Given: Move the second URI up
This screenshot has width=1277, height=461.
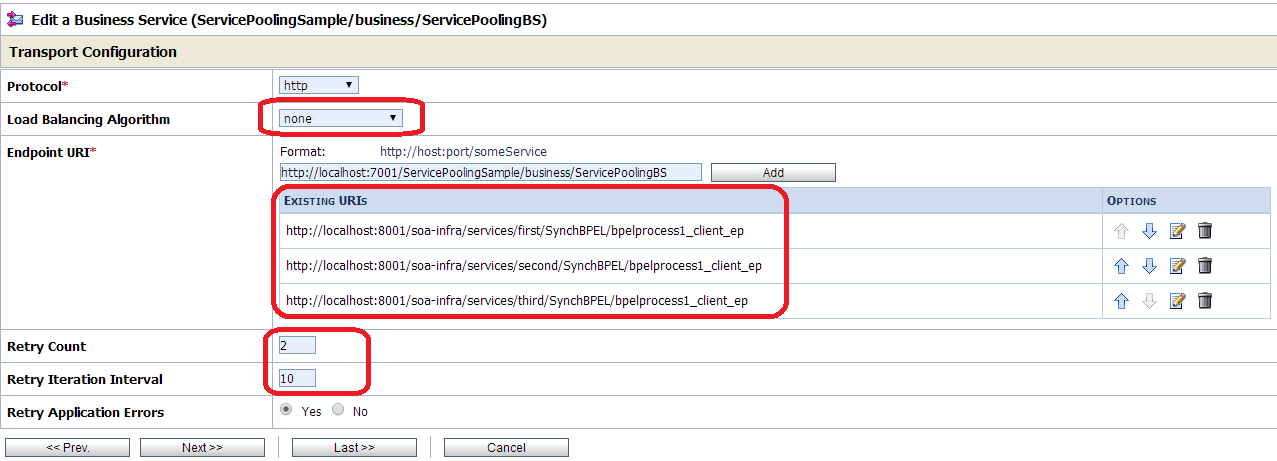Looking at the screenshot, I should 1121,266.
